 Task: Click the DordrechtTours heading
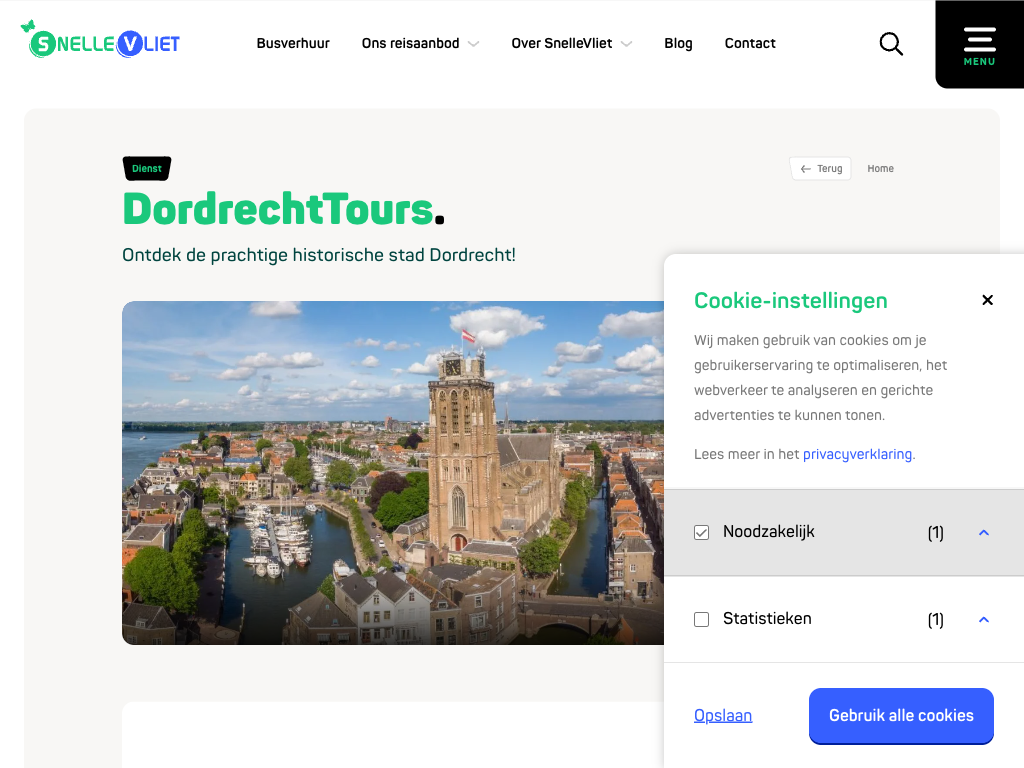(283, 209)
